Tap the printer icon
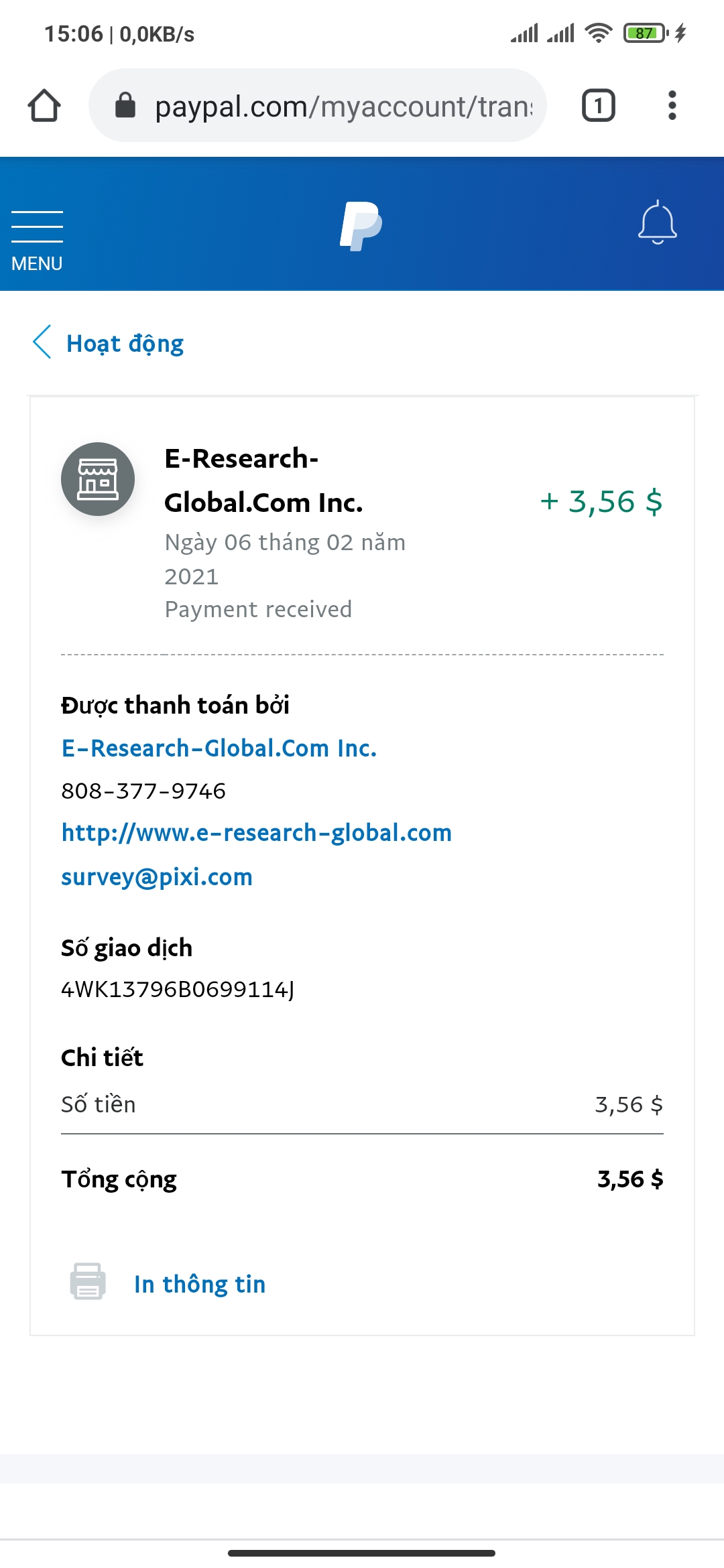Viewport: 724px width, 1568px height. coord(88,1281)
